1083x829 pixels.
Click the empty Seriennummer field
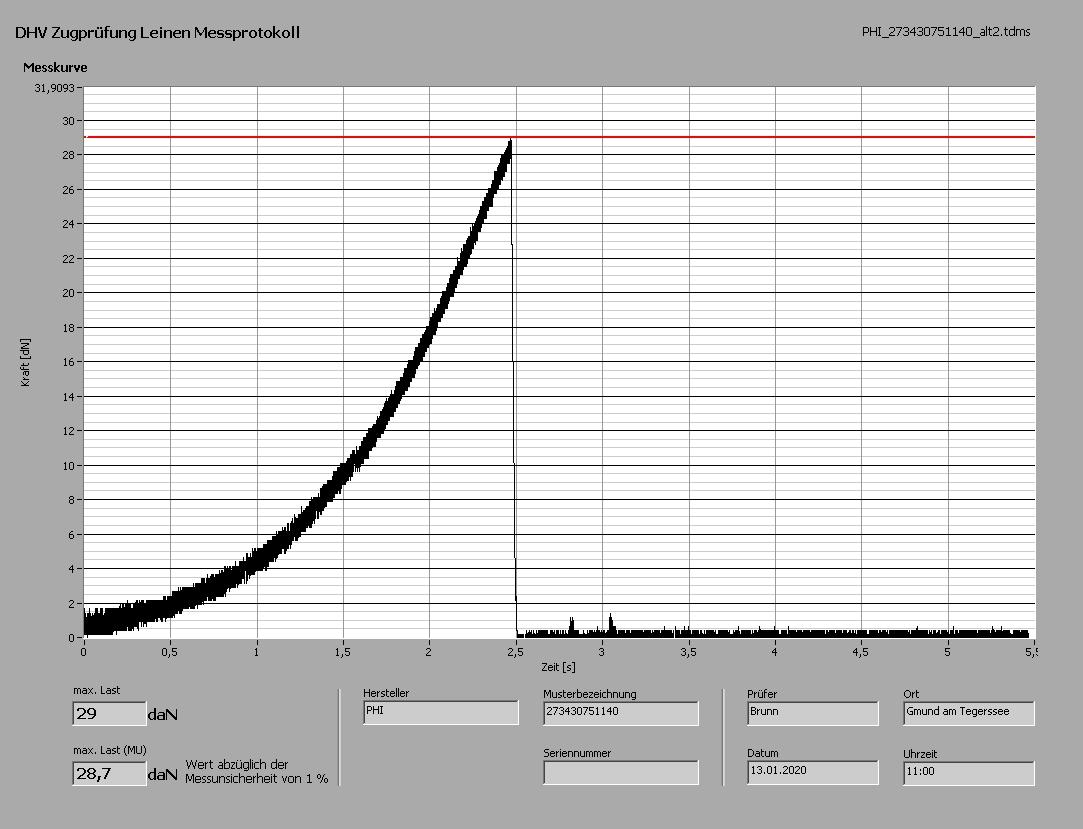point(620,773)
